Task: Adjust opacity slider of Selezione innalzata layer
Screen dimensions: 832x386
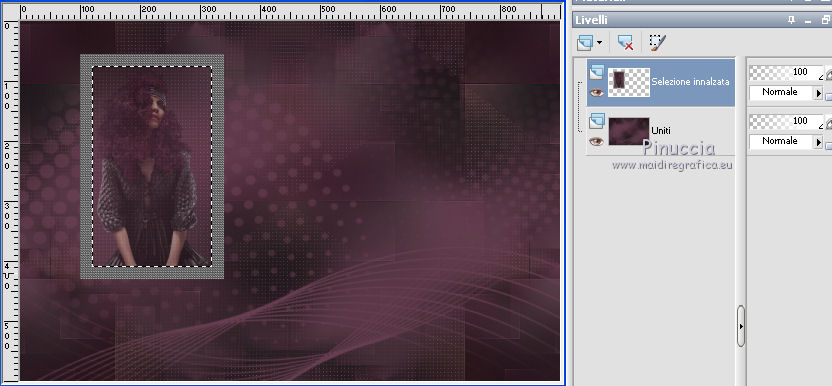Action: (786, 72)
